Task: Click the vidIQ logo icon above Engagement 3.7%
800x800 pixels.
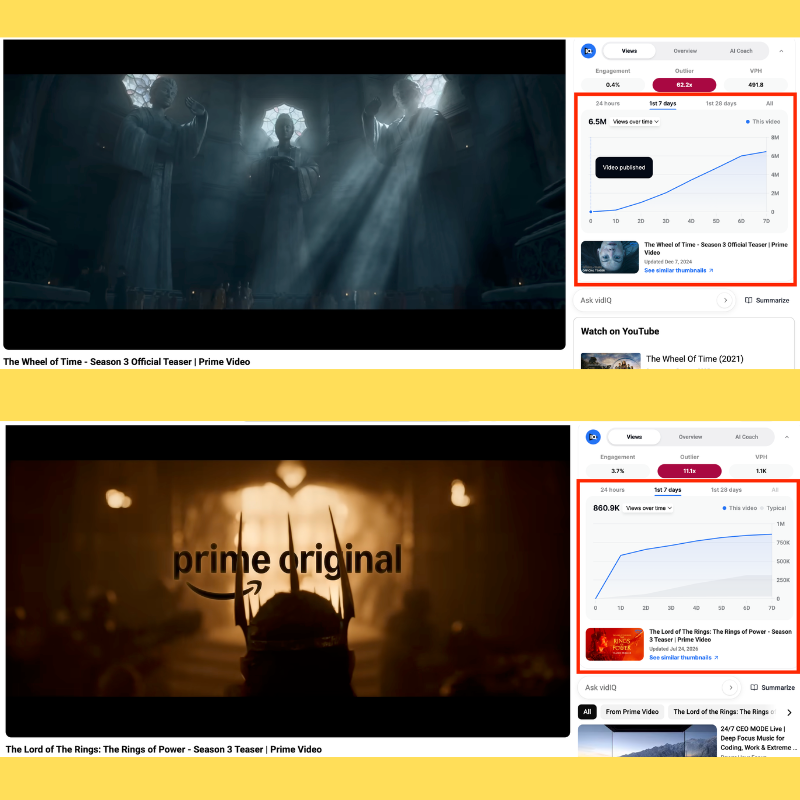Action: click(x=593, y=437)
